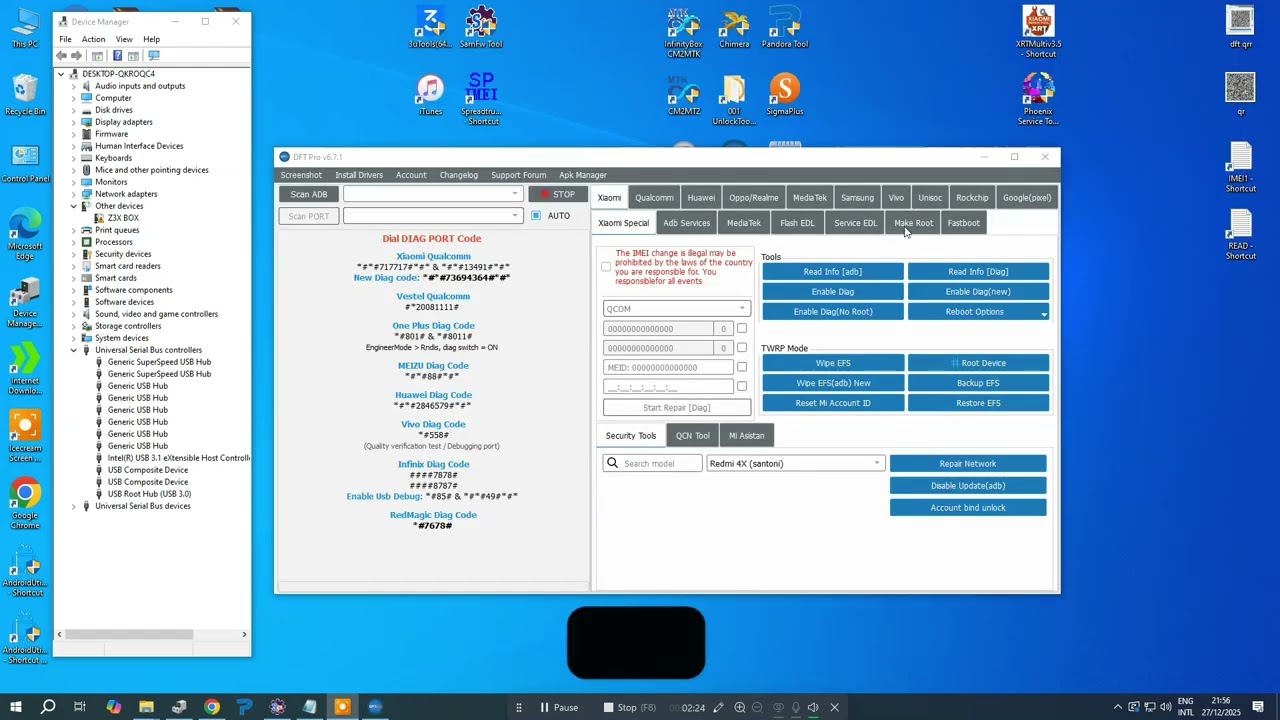Open the XRTMultiv3.5 desktop shortcut
This screenshot has width=1280, height=720.
(x=1038, y=32)
